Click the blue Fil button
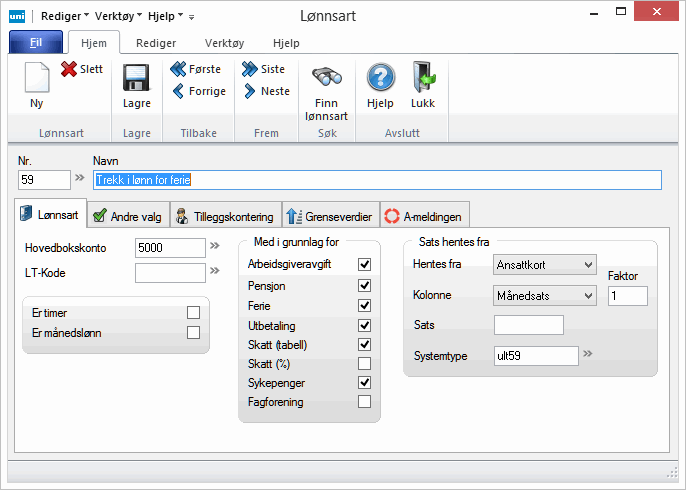Image resolution: width=686 pixels, height=490 pixels. [36, 43]
